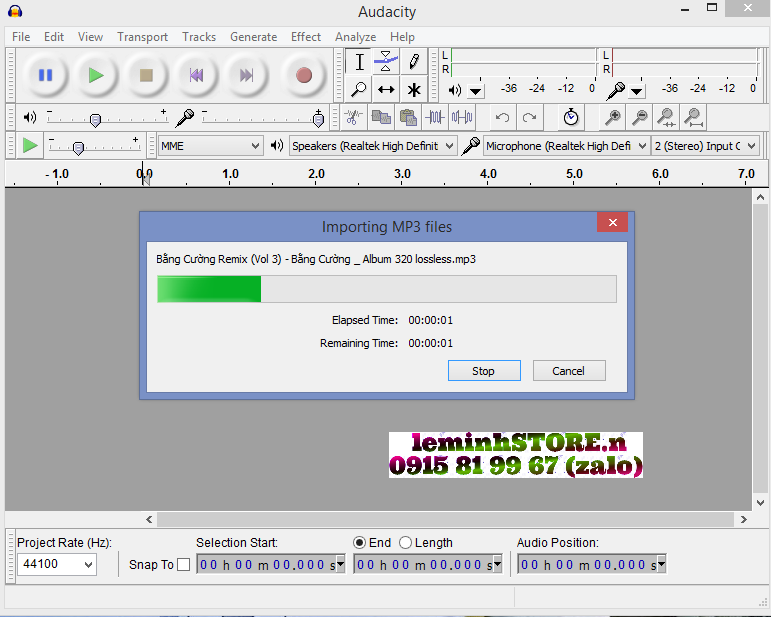Open Selection Start time format dropdown
The height and width of the screenshot is (617, 771).
(x=340, y=564)
